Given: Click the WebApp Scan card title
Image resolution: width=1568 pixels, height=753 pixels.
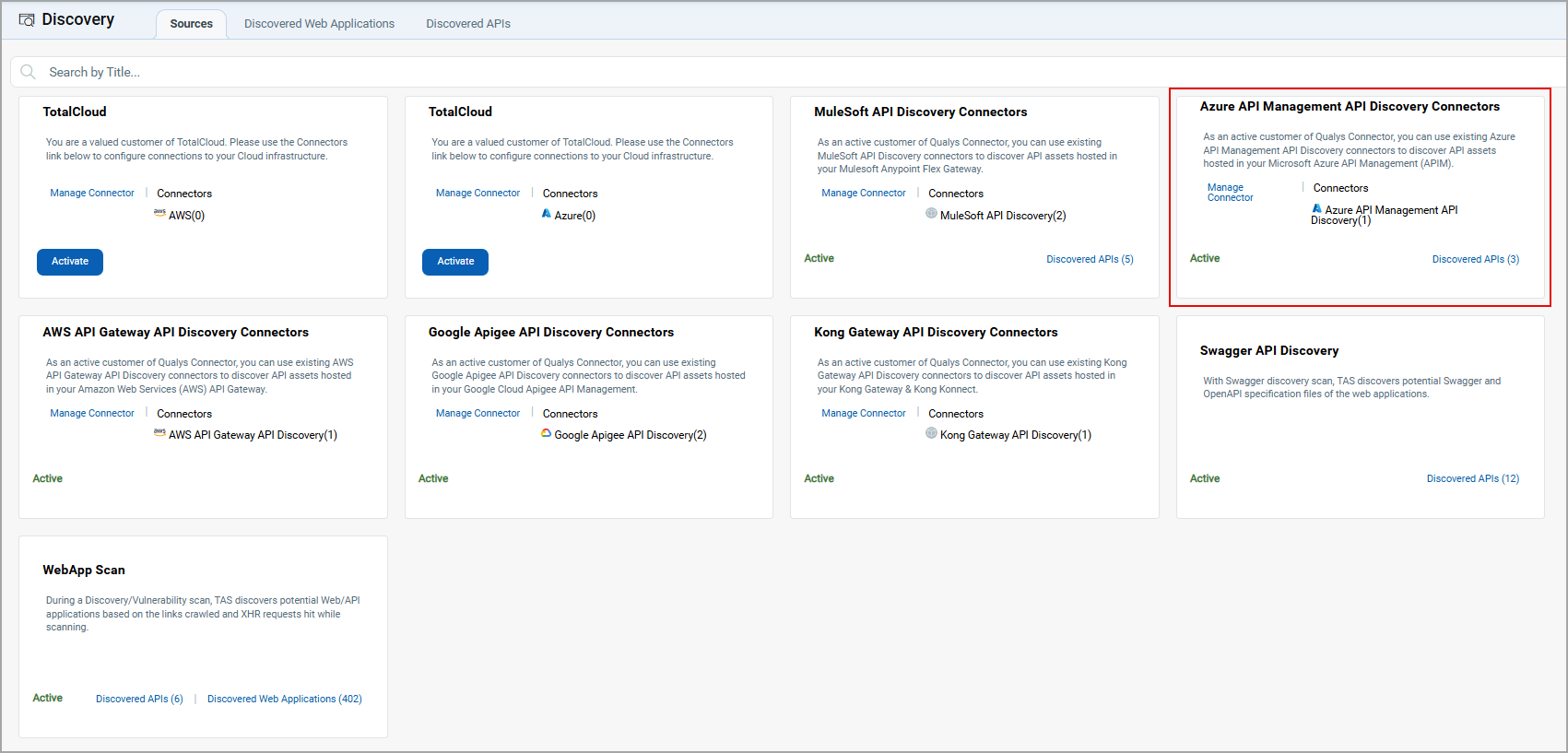Looking at the screenshot, I should (84, 571).
